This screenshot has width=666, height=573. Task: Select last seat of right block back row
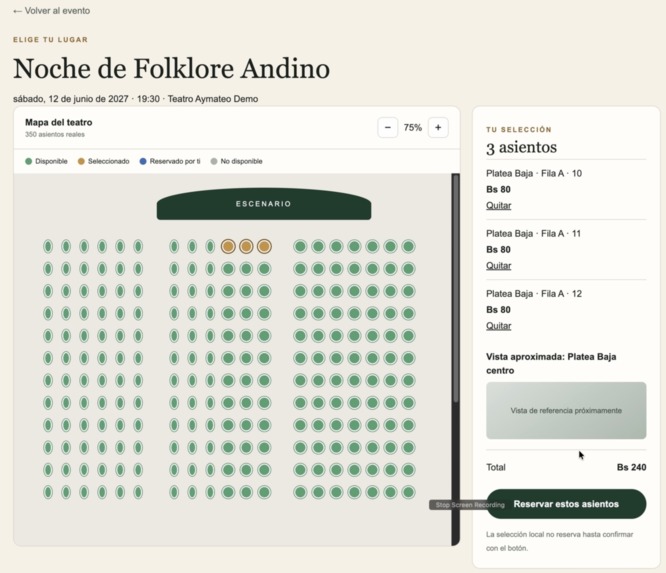(x=408, y=492)
